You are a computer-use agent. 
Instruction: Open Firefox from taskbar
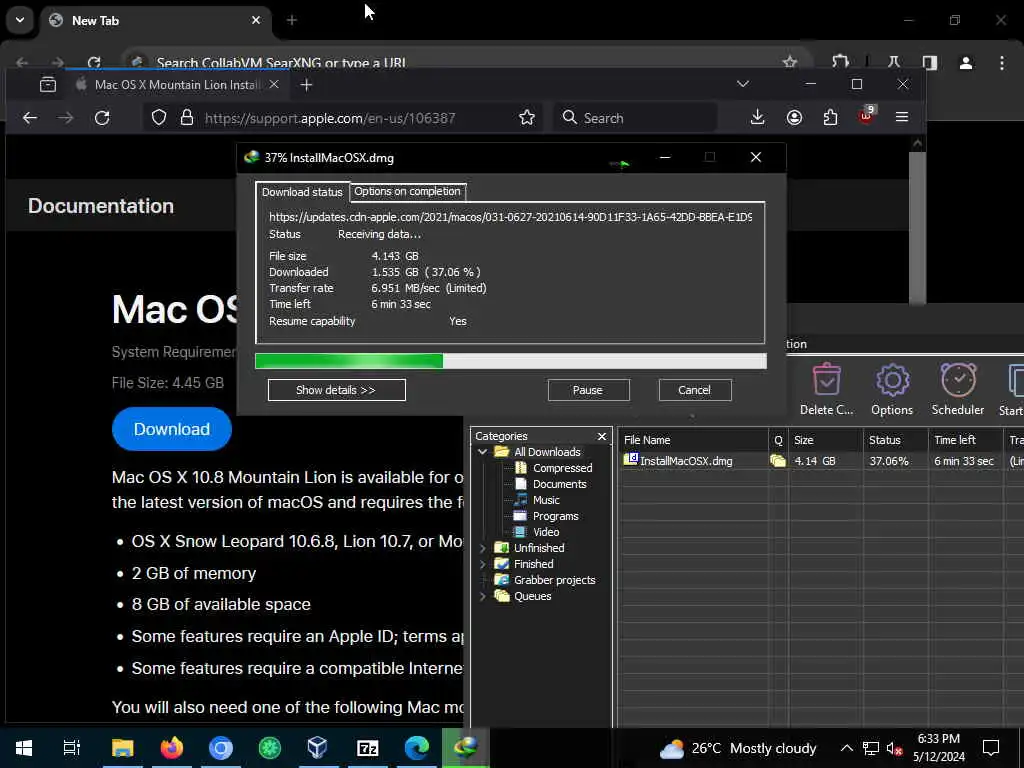pos(172,748)
